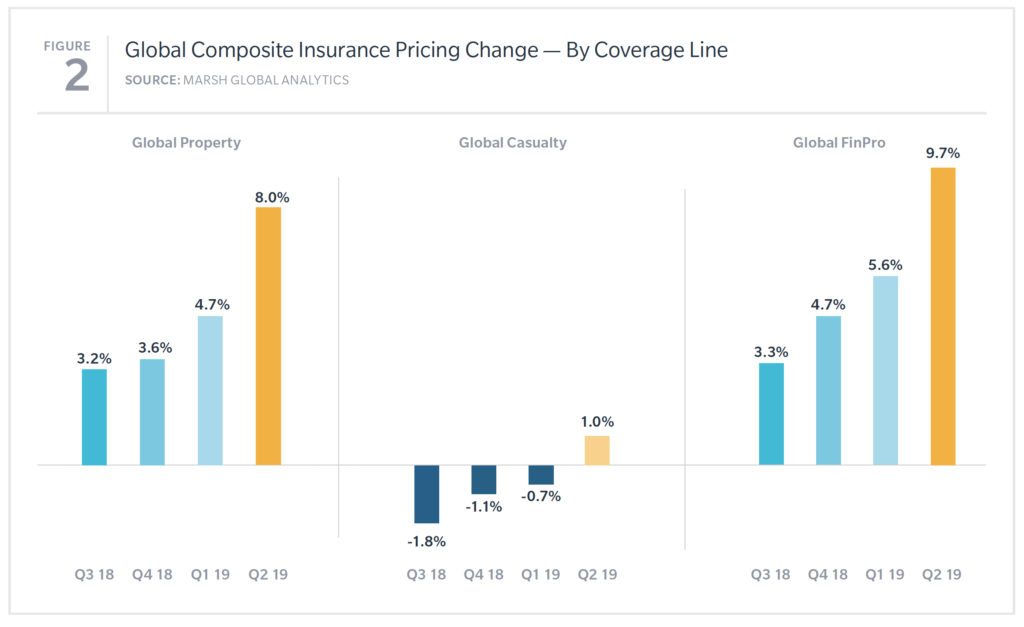Select the FinPro 5.6% Q1 19 bar
The height and width of the screenshot is (627, 1024).
(x=886, y=370)
